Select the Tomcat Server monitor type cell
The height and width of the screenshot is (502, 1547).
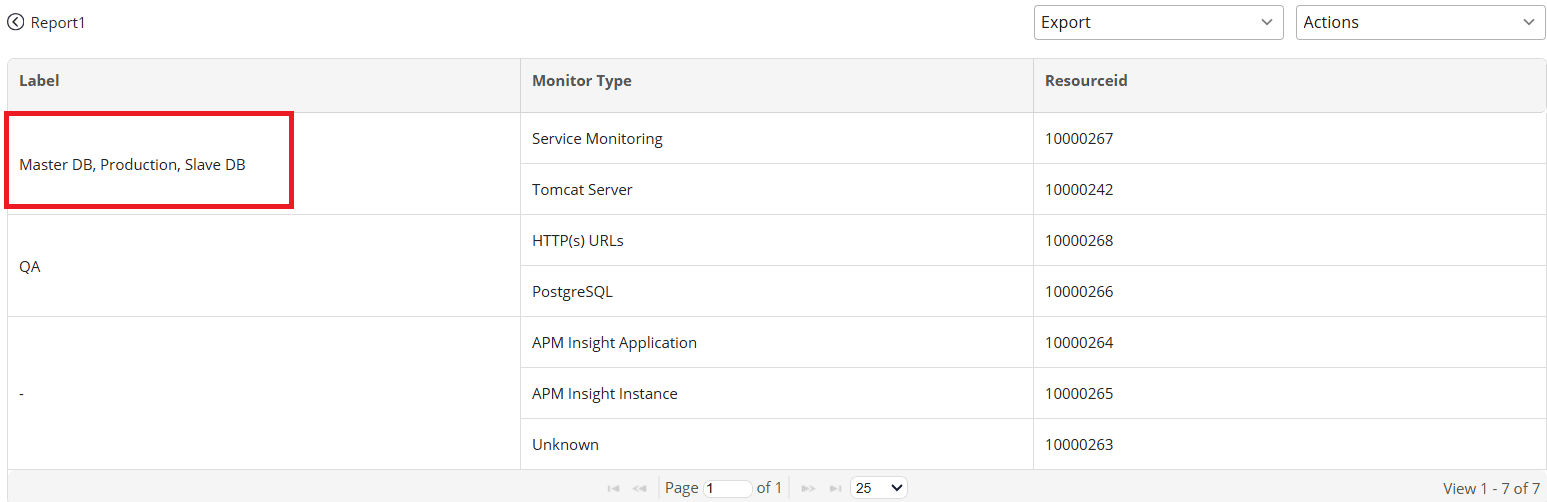(582, 190)
